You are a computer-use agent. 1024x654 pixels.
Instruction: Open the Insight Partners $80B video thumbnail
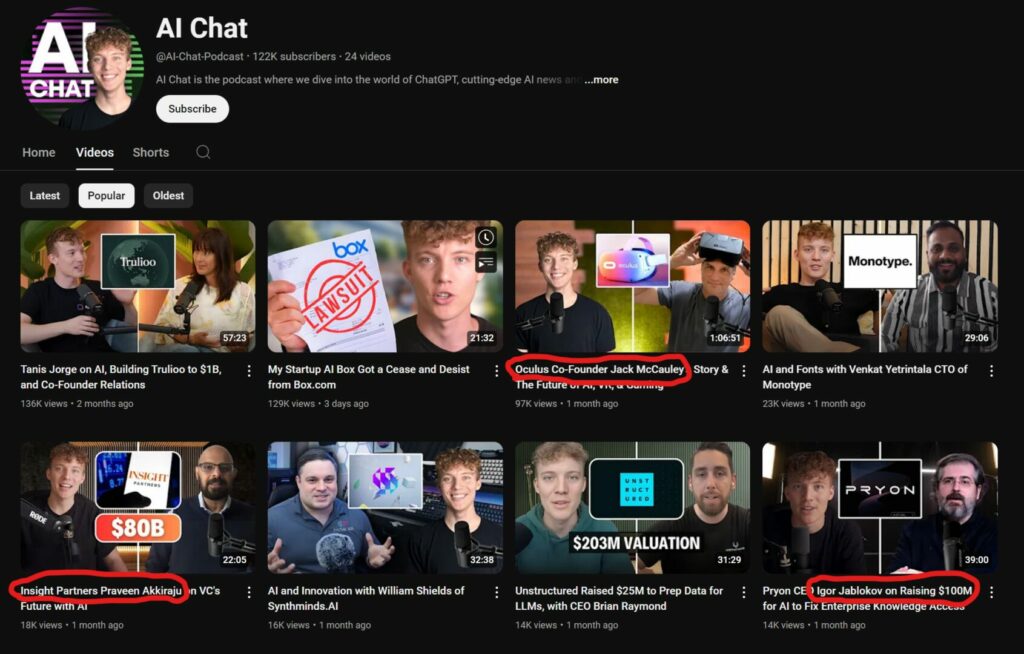tap(137, 507)
